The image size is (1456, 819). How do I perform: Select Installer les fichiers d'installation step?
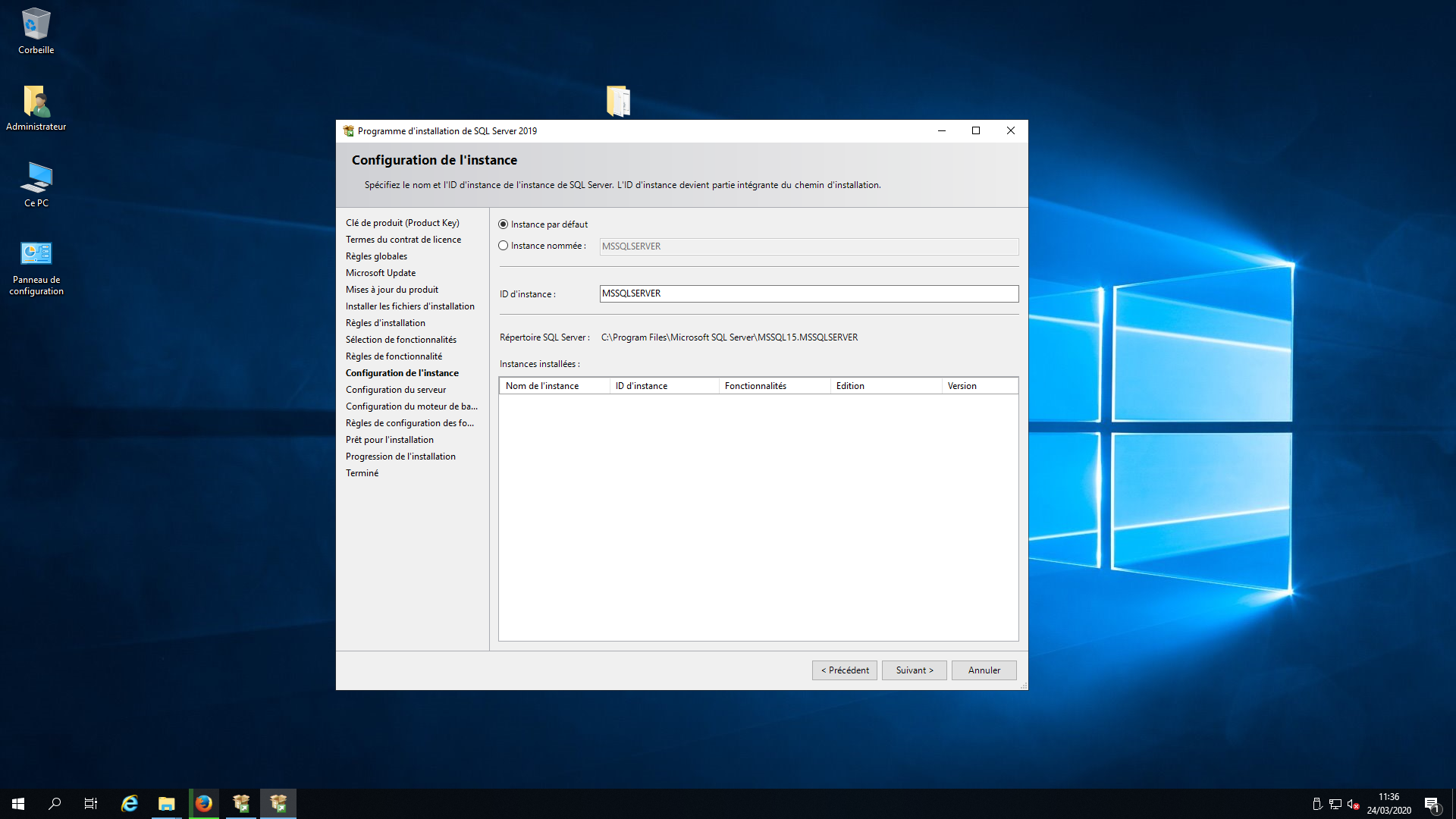point(409,306)
